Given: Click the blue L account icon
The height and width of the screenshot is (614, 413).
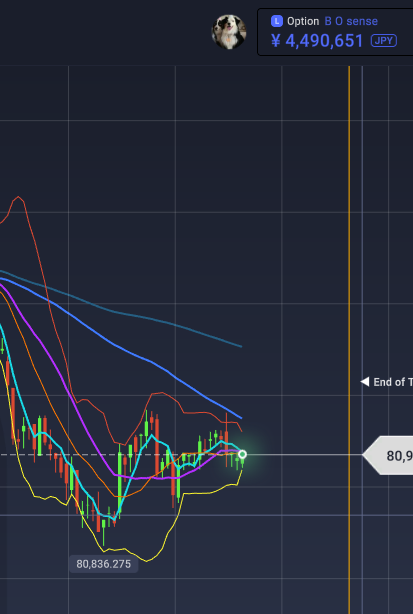Looking at the screenshot, I should (x=277, y=21).
